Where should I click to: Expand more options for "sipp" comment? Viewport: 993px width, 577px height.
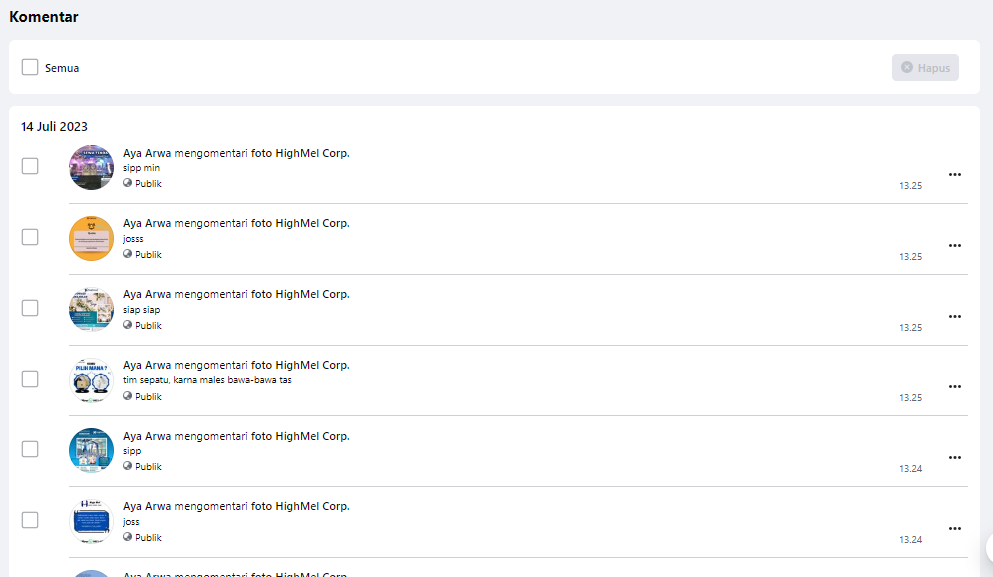click(954, 458)
